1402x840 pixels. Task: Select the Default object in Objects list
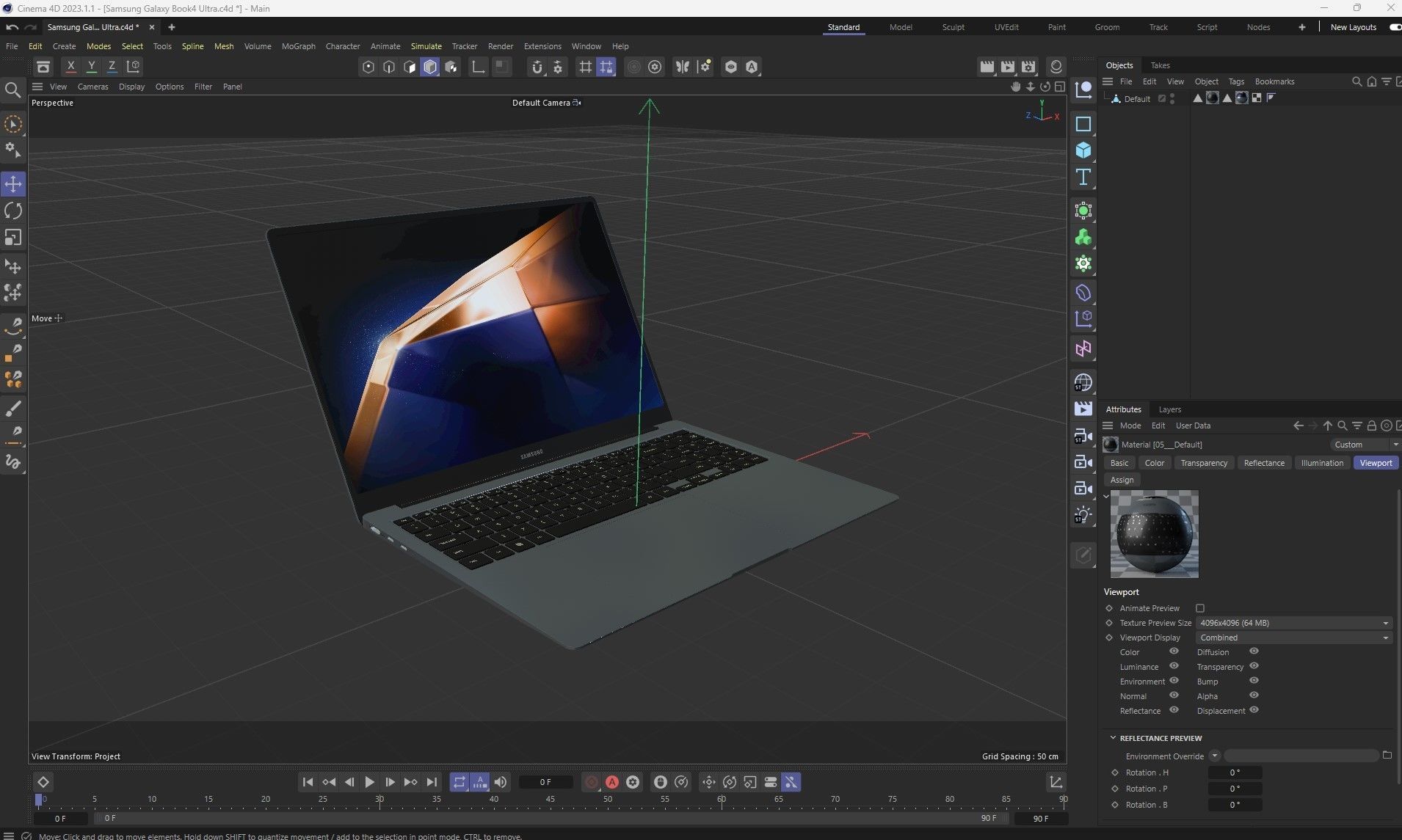tap(1136, 99)
